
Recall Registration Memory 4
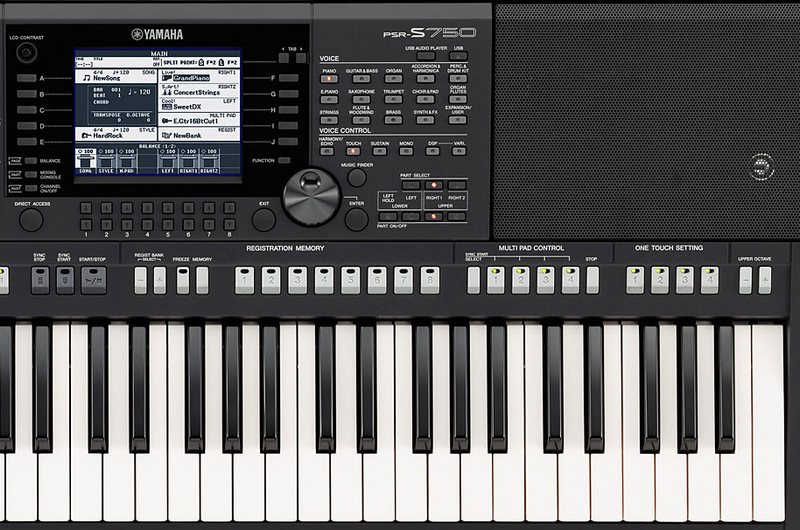click(x=324, y=280)
